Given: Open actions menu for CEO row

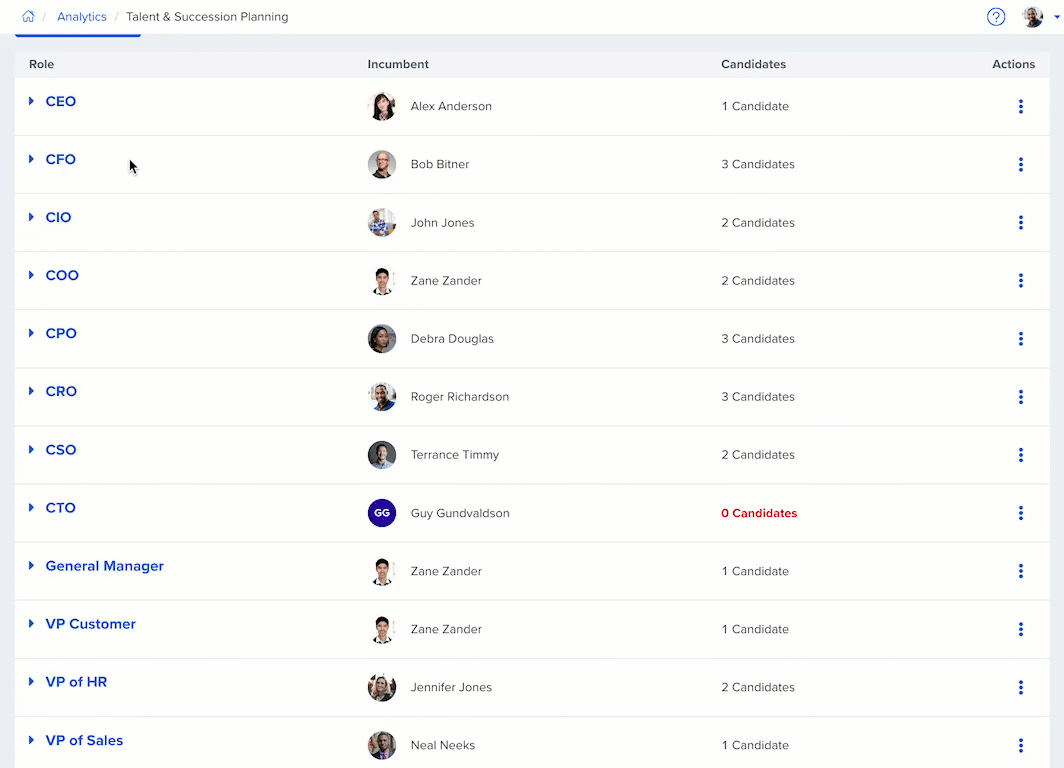Looking at the screenshot, I should [1020, 107].
